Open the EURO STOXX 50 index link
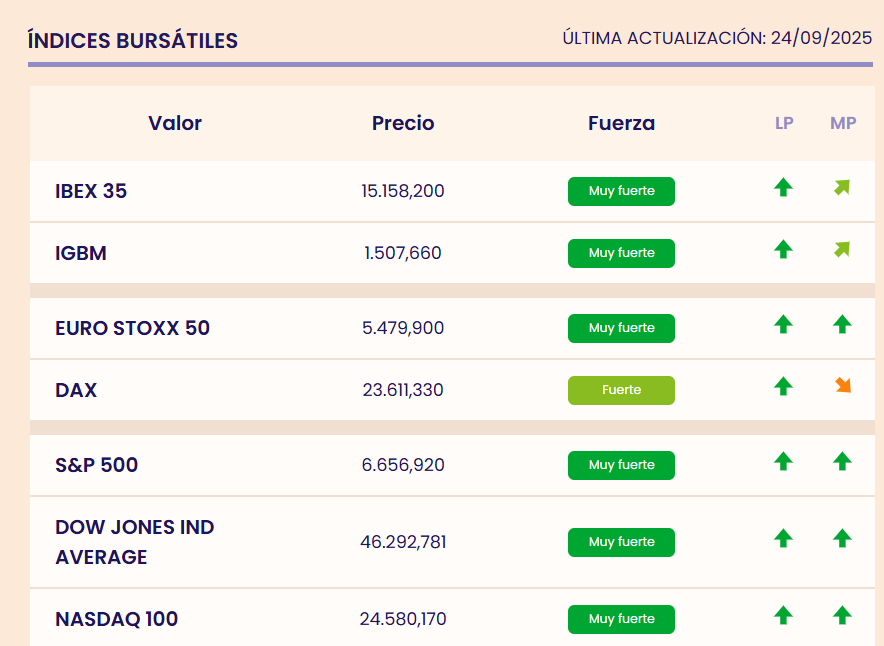884x646 pixels. [132, 328]
